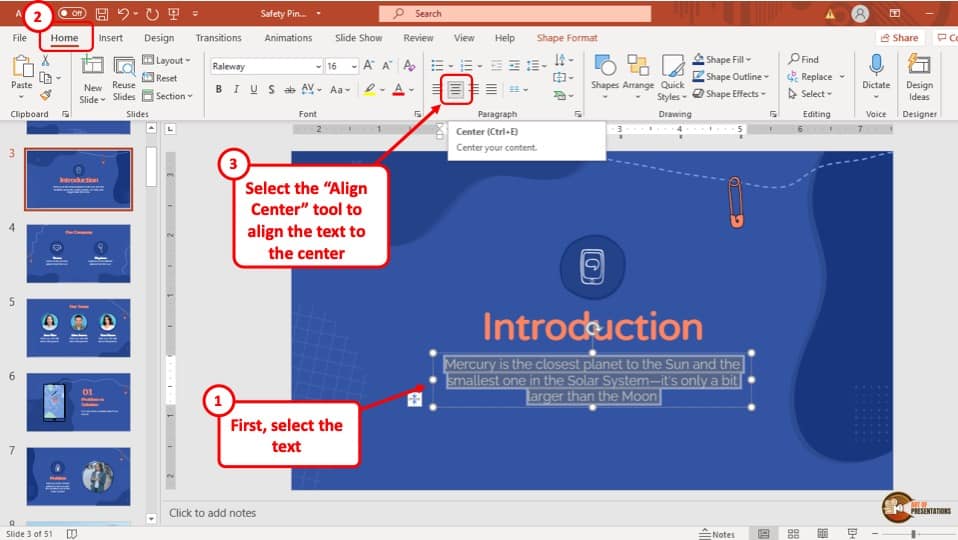Open the File menu tab
958x540 pixels.
pyautogui.click(x=20, y=38)
